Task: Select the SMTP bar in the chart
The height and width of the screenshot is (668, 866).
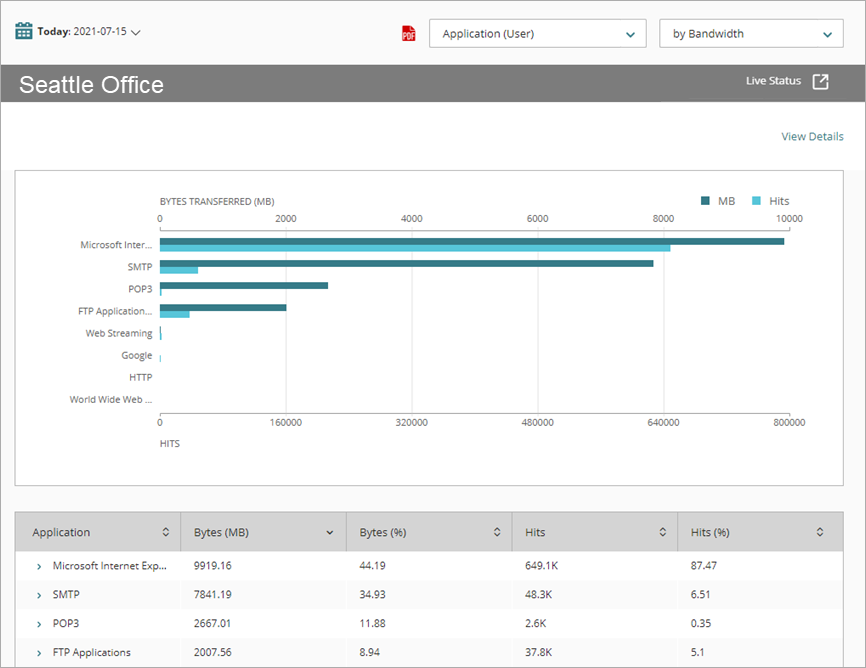Action: [x=400, y=263]
